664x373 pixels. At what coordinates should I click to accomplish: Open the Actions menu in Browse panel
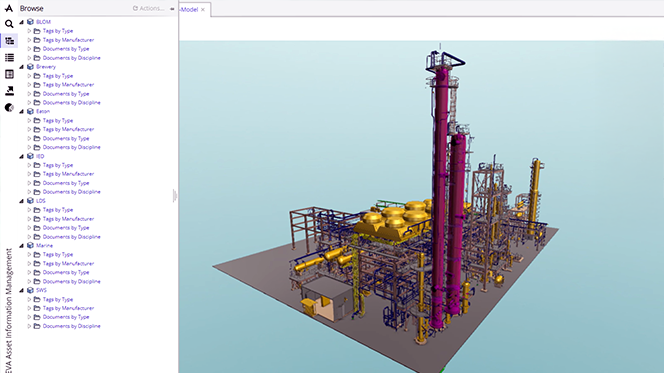[148, 8]
